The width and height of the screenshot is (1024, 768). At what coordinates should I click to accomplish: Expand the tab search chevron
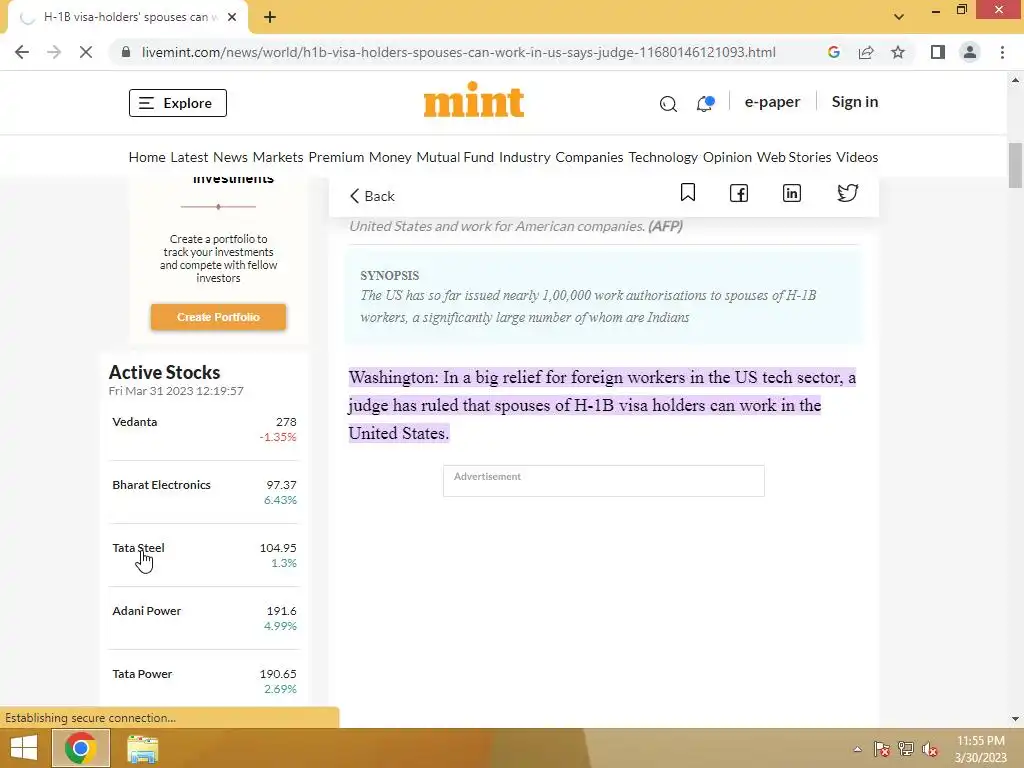coord(899,17)
